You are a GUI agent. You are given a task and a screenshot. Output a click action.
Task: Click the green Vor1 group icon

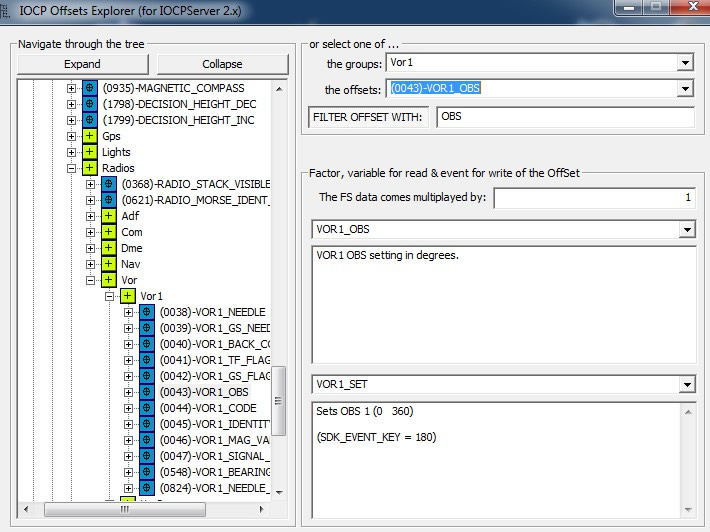click(x=128, y=296)
